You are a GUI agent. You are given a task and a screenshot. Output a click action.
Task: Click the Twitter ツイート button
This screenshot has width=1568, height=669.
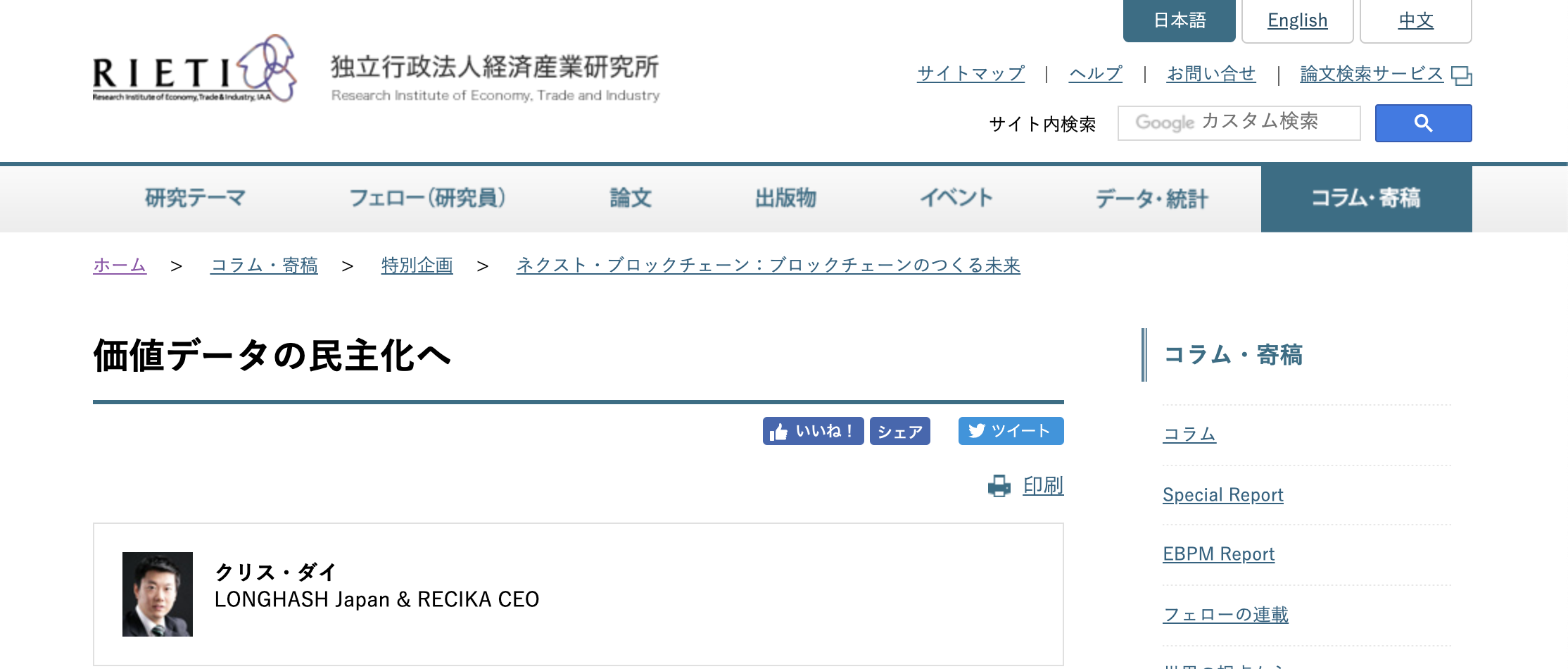tap(1010, 431)
